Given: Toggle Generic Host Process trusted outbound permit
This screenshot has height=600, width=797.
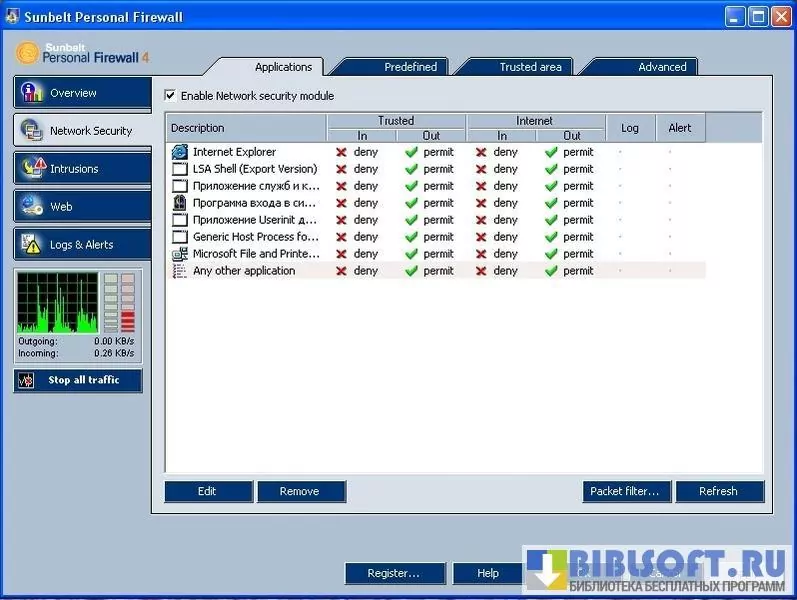Looking at the screenshot, I should pos(411,237).
